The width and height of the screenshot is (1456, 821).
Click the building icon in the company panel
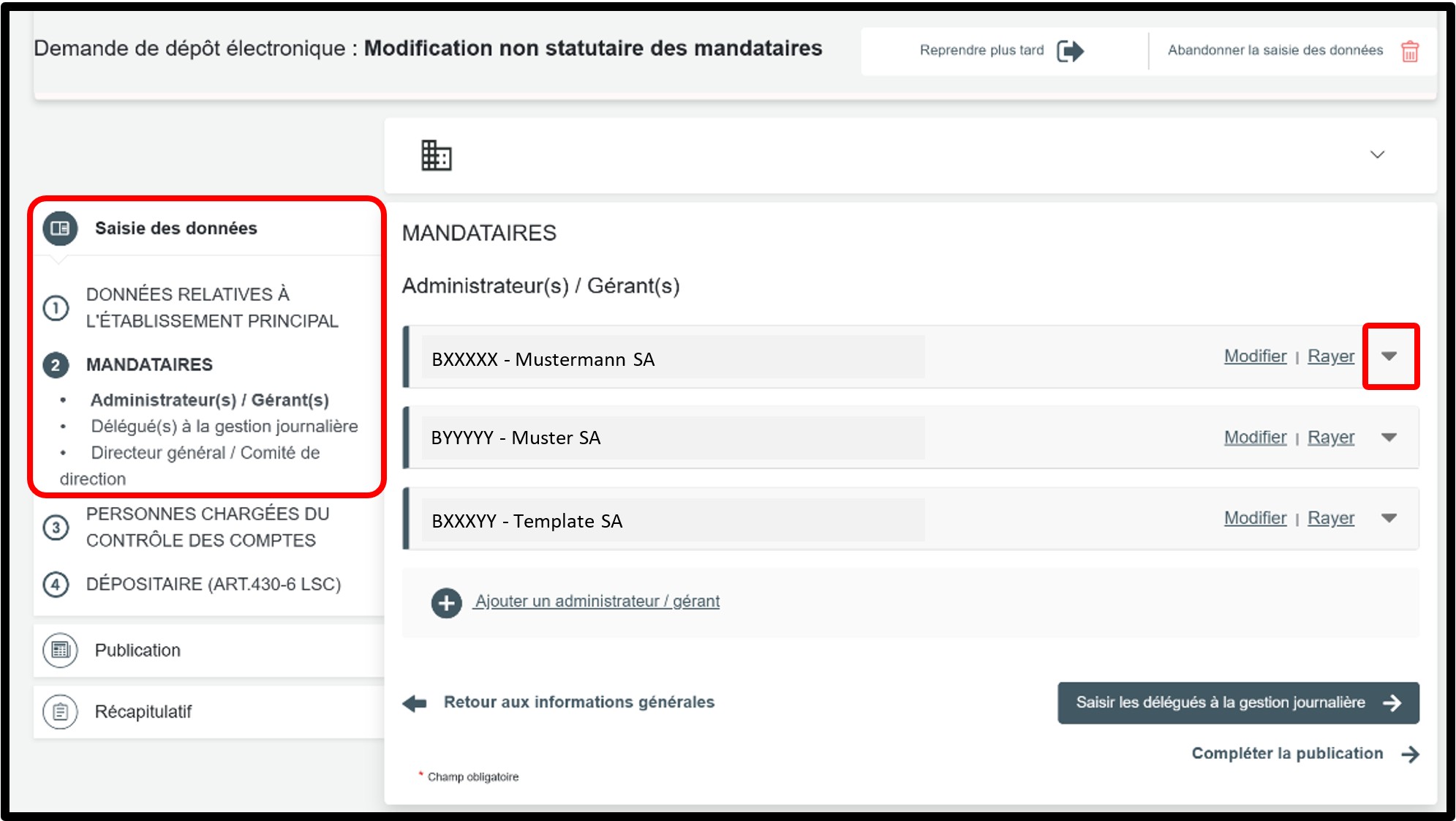click(437, 155)
